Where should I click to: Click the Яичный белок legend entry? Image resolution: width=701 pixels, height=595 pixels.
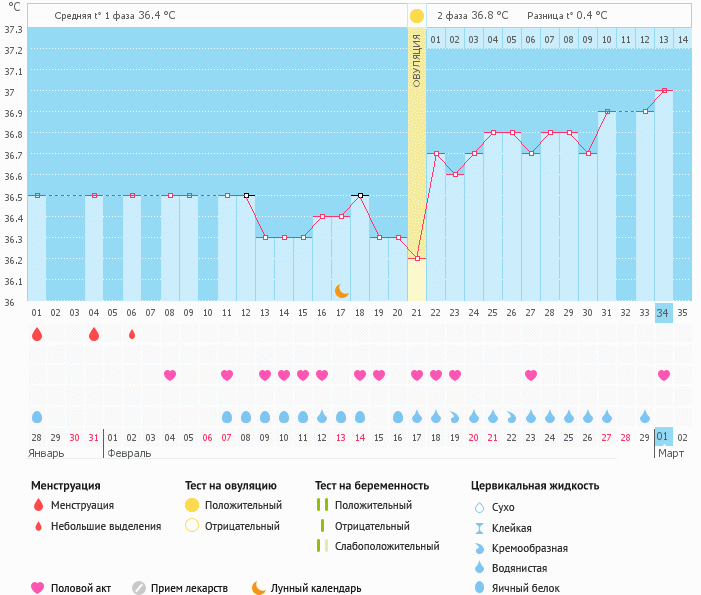point(526,588)
